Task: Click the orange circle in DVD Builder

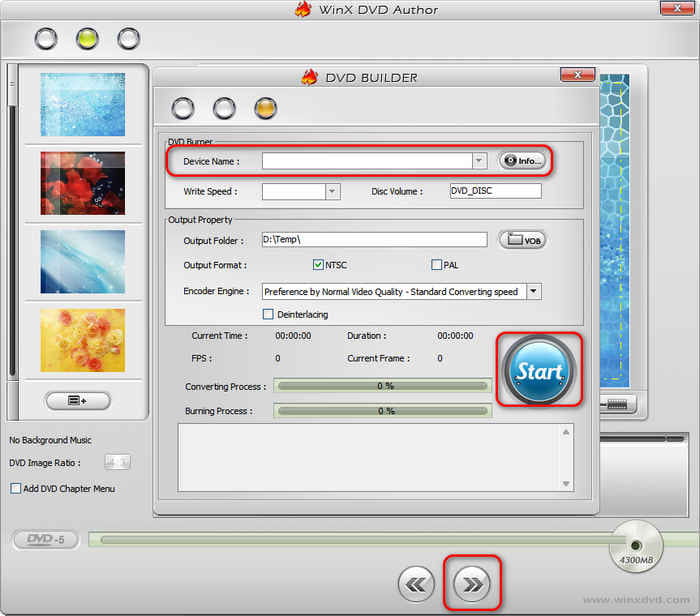Action: [265, 108]
